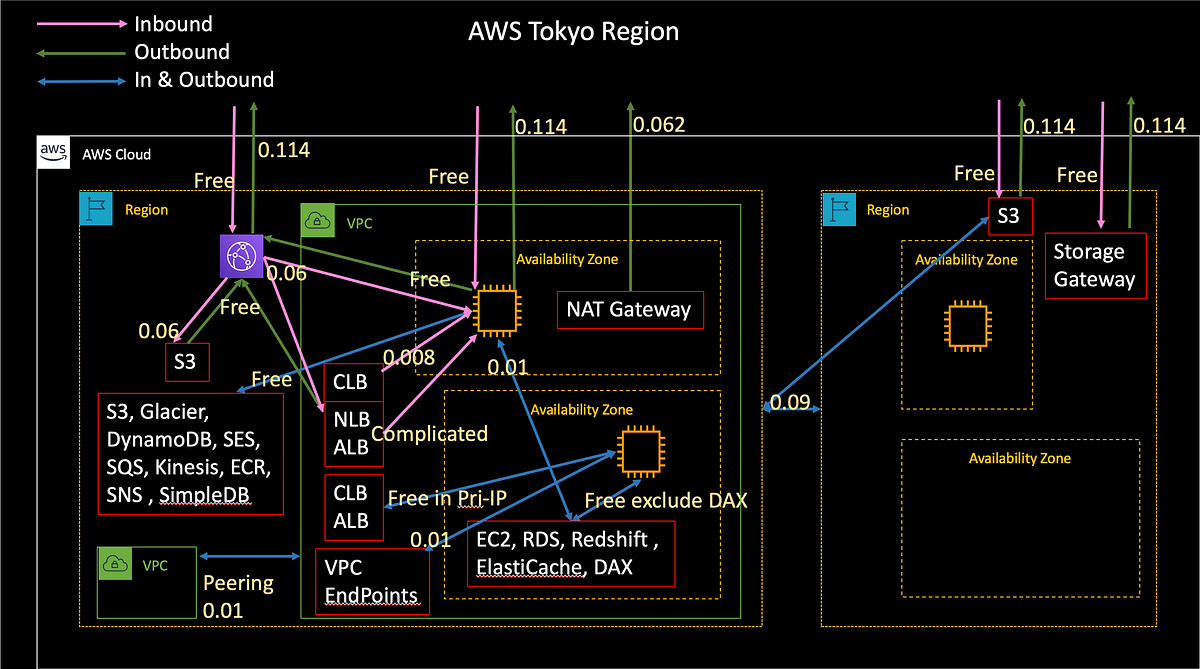
Task: Select the EC2 chip icon near NAT Gateway
Action: click(495, 310)
